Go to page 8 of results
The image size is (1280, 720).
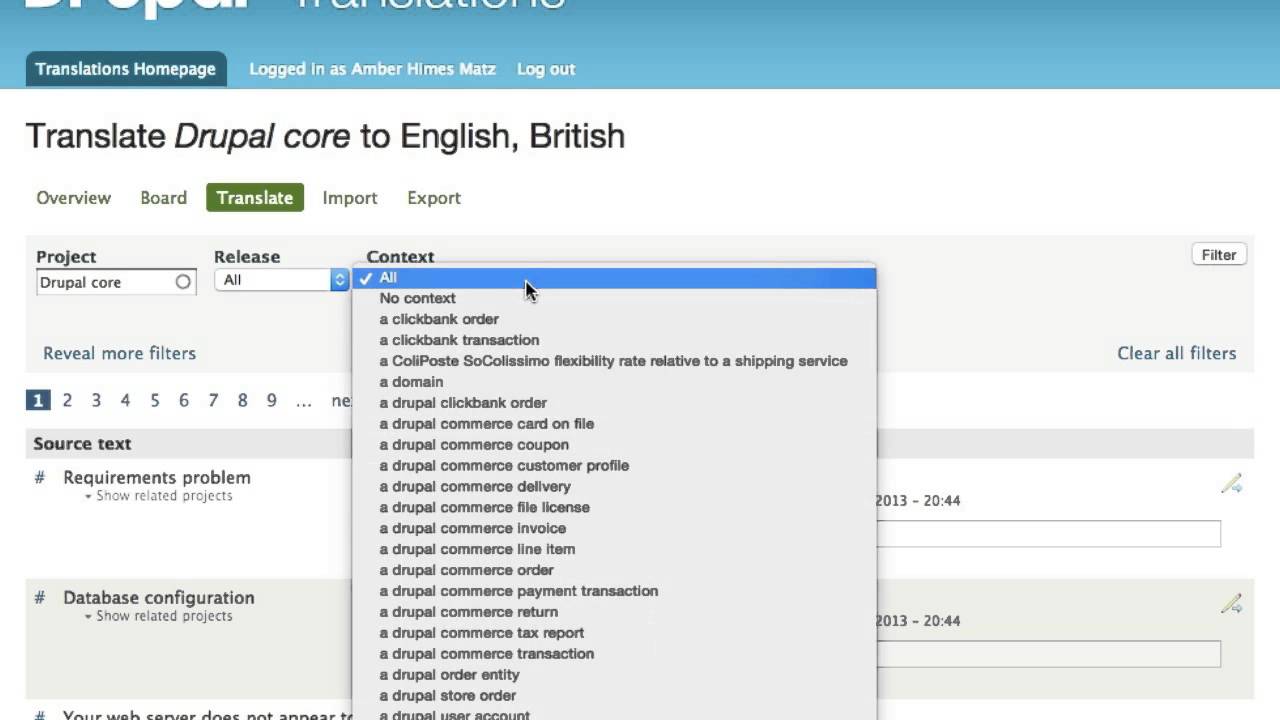[242, 400]
